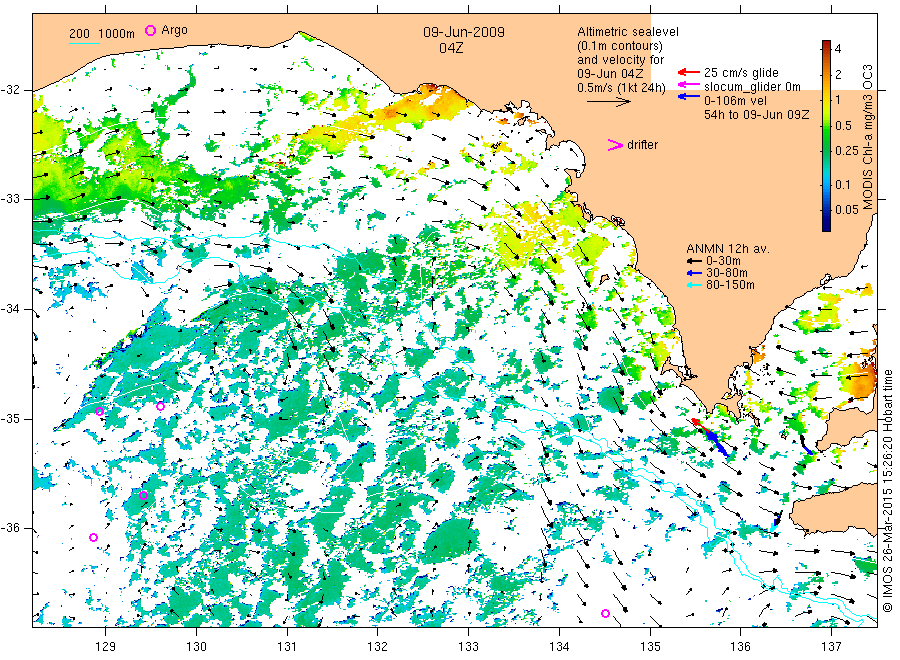Click the 'MODIS Chl-a mg/m3 OC3' colorbar title
Viewport: 900px width, 660px height.
pos(867,137)
